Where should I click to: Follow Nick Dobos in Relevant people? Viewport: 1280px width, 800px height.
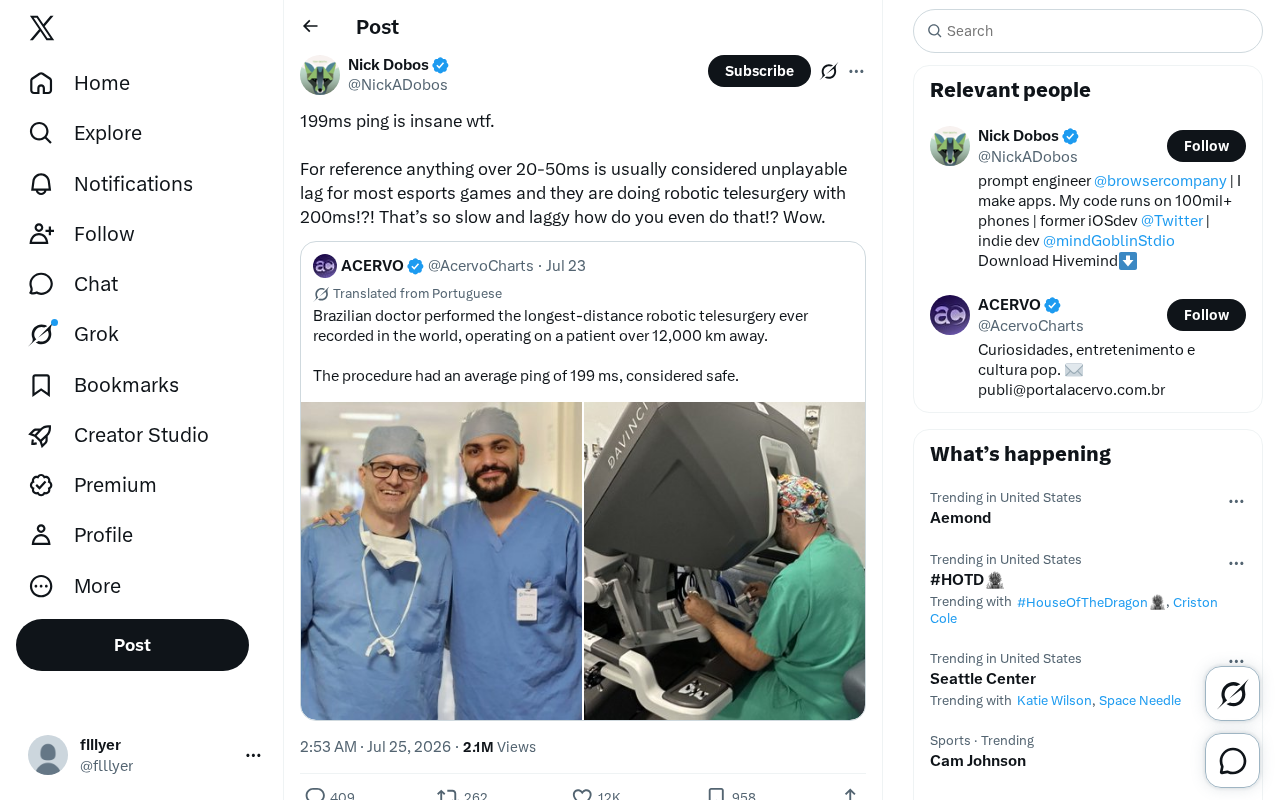[1206, 146]
